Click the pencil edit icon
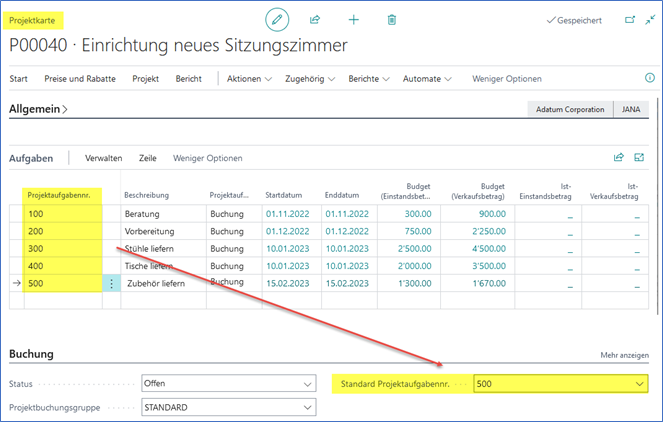The height and width of the screenshot is (422, 663). pyautogui.click(x=276, y=19)
